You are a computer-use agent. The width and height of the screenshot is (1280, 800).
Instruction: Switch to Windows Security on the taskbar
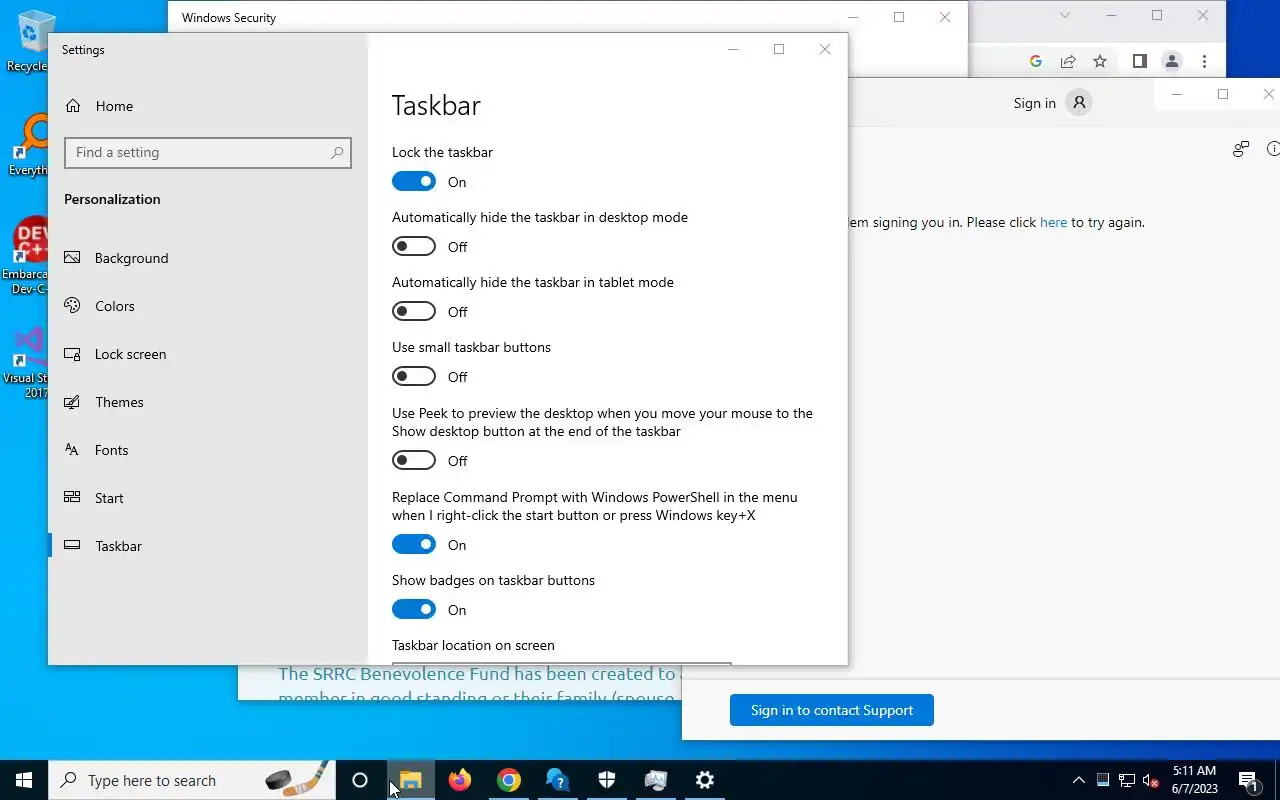point(607,780)
